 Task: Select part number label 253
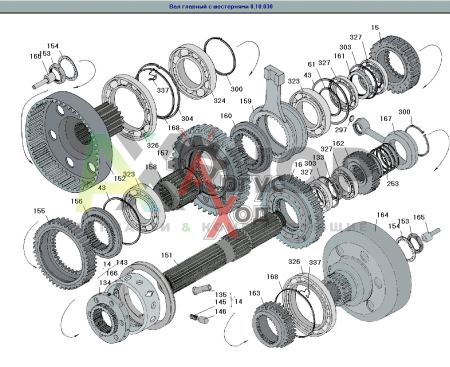[393, 183]
